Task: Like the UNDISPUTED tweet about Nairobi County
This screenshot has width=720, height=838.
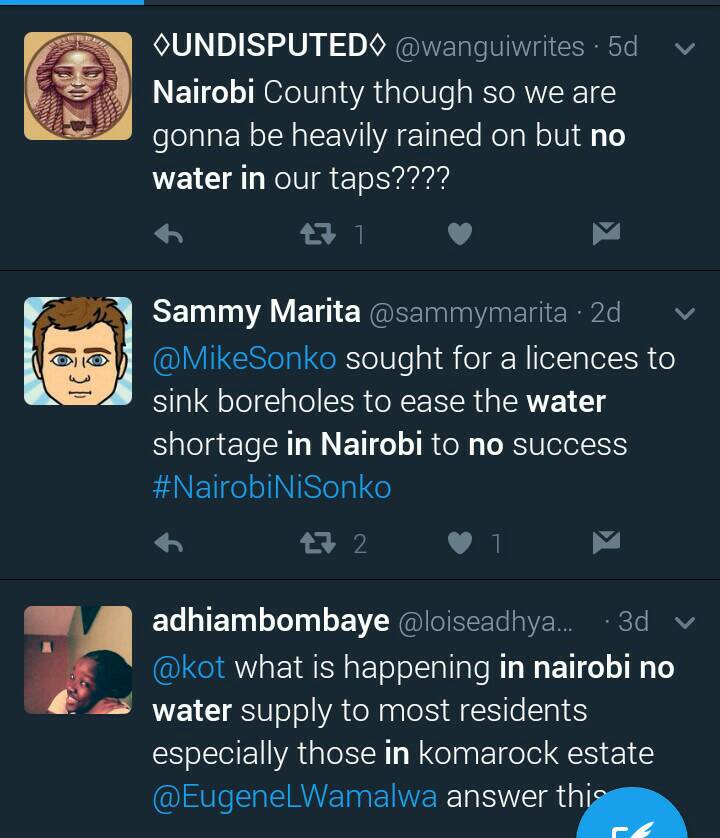Action: [459, 234]
